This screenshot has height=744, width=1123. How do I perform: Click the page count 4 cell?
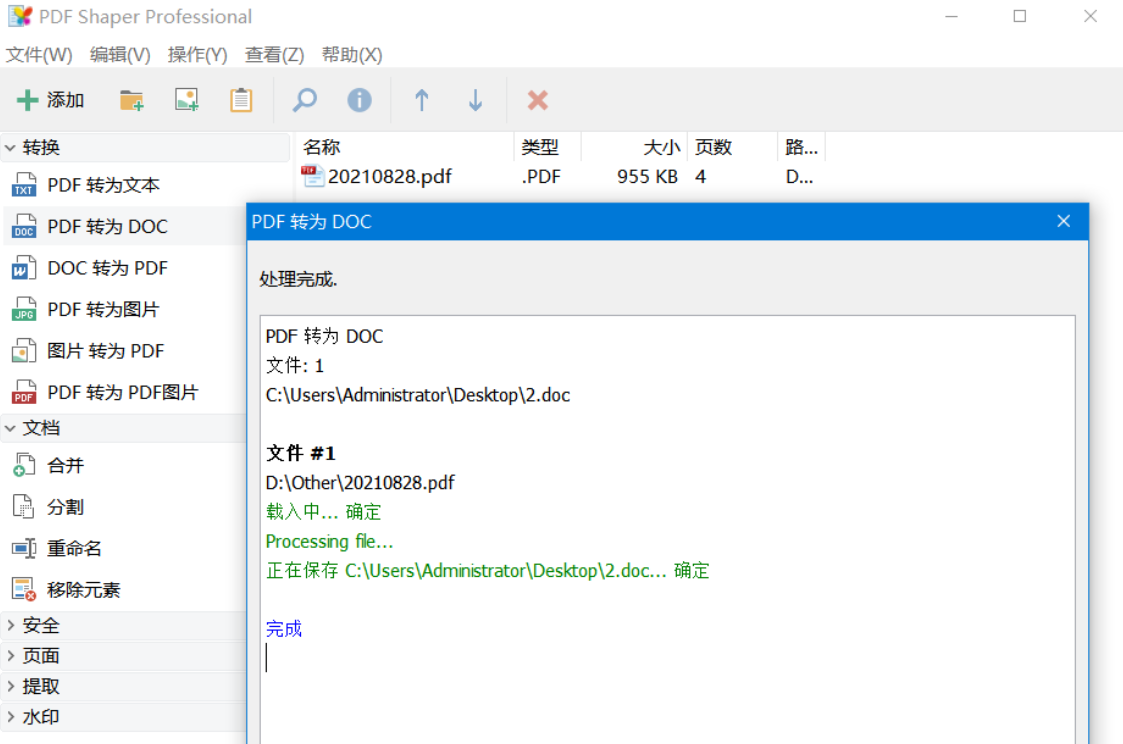point(700,177)
